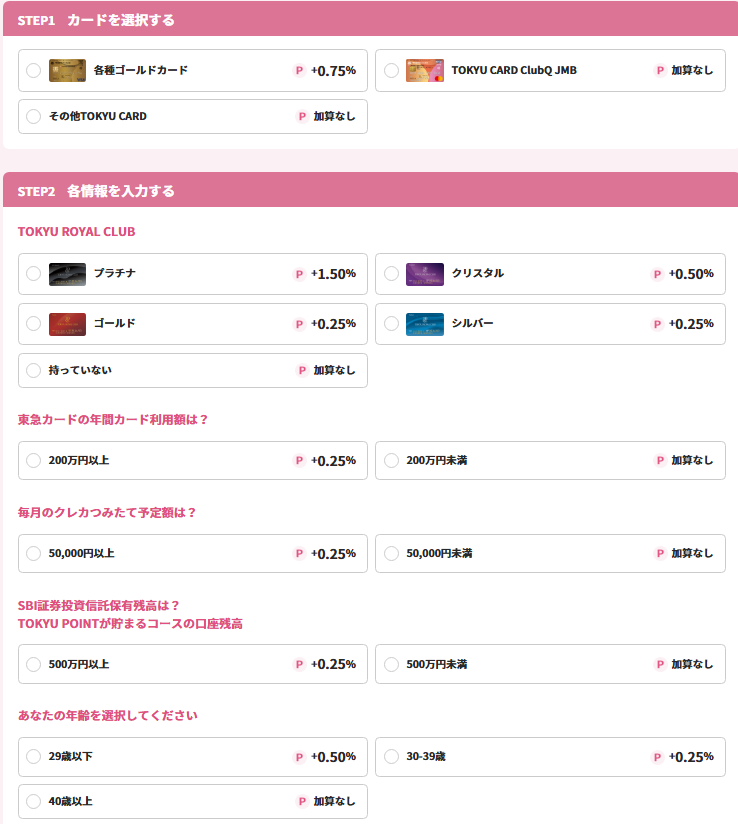Click the gold card image for 各種ゴールドカード
This screenshot has height=824, width=738.
click(x=67, y=70)
